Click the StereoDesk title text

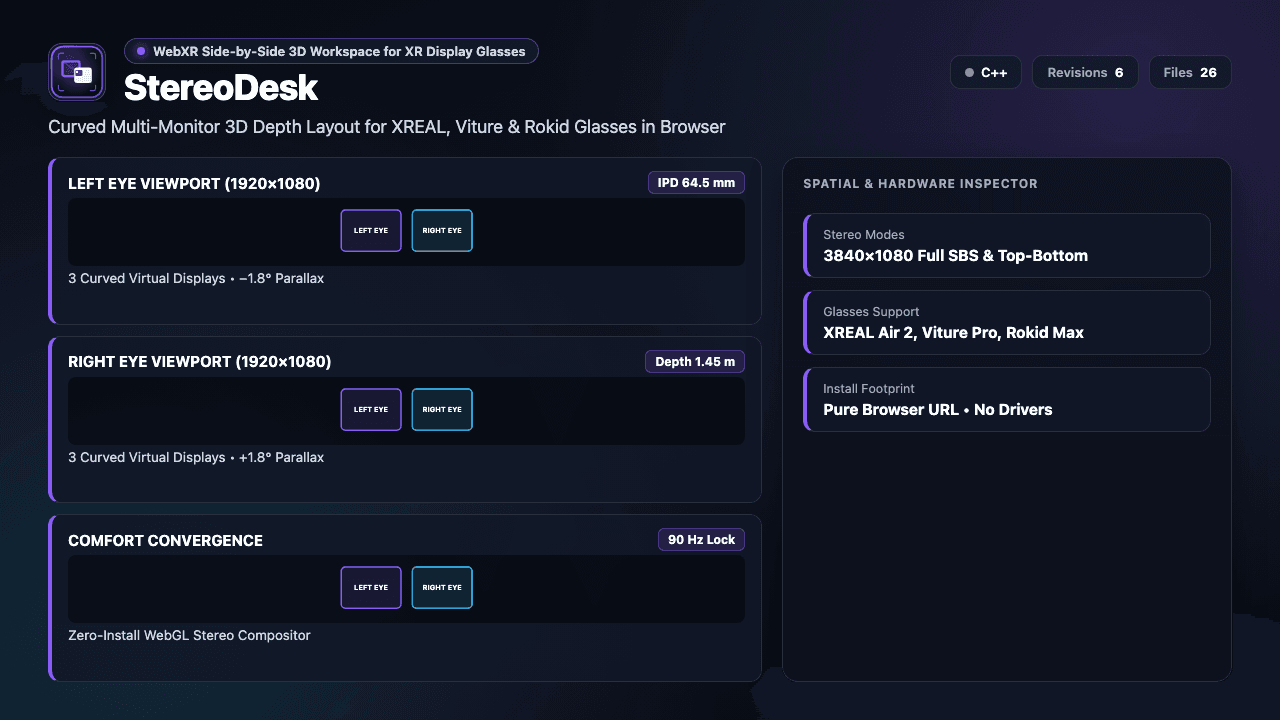pyautogui.click(x=221, y=88)
